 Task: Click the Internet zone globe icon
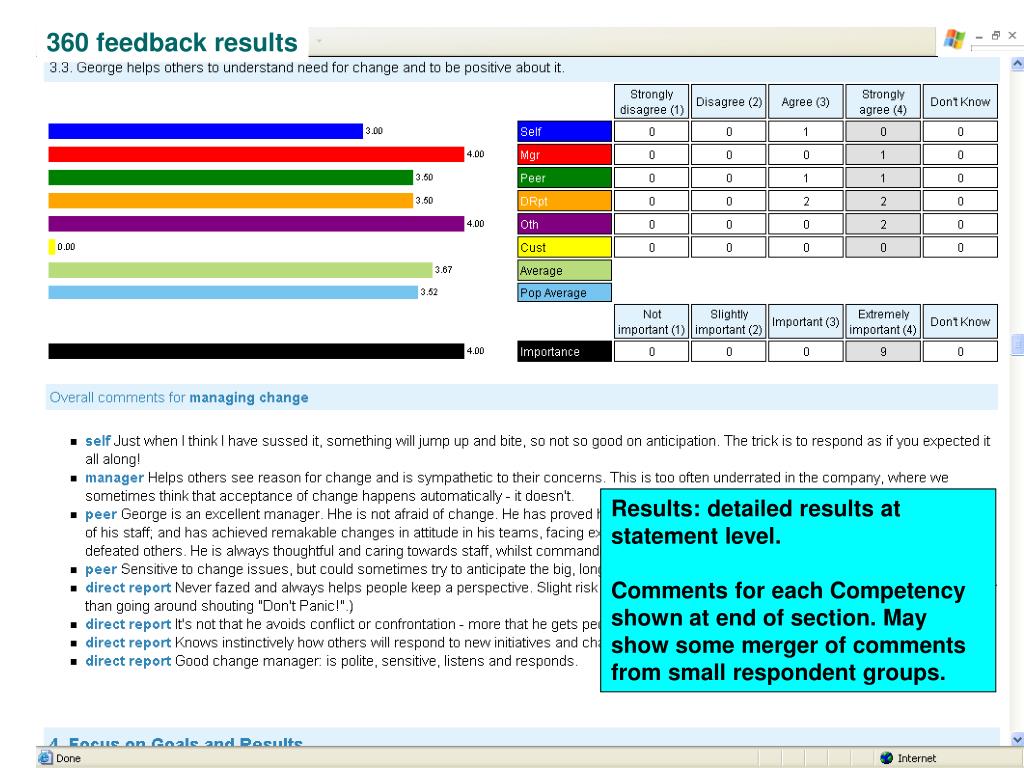(886, 758)
